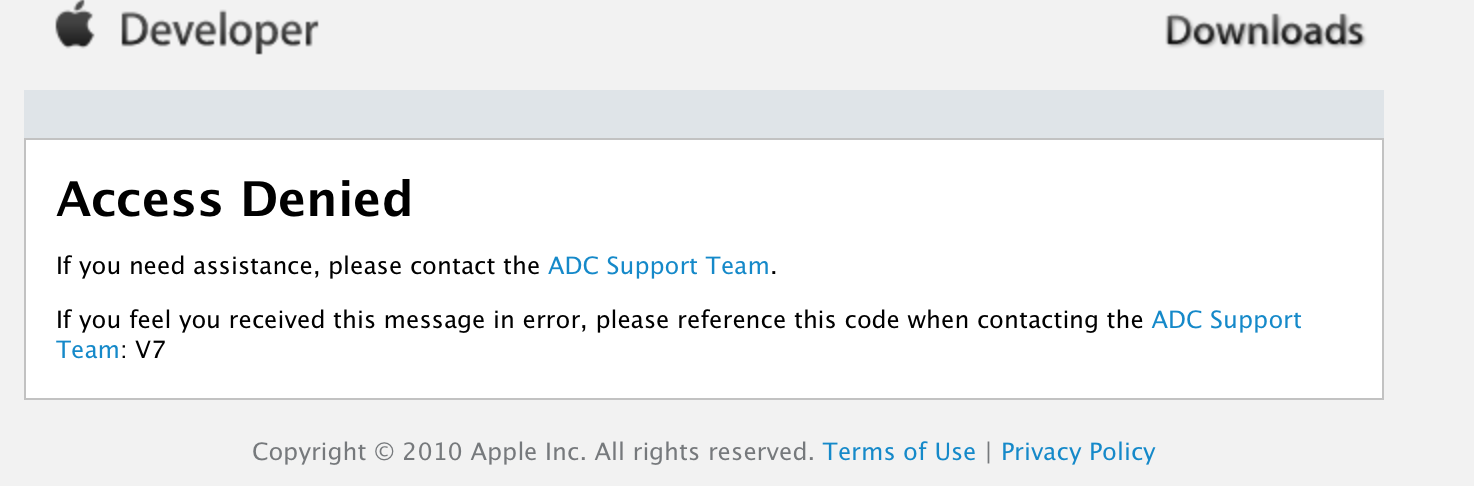Click the Access Denied heading
Image resolution: width=1474 pixels, height=486 pixels.
point(234,199)
